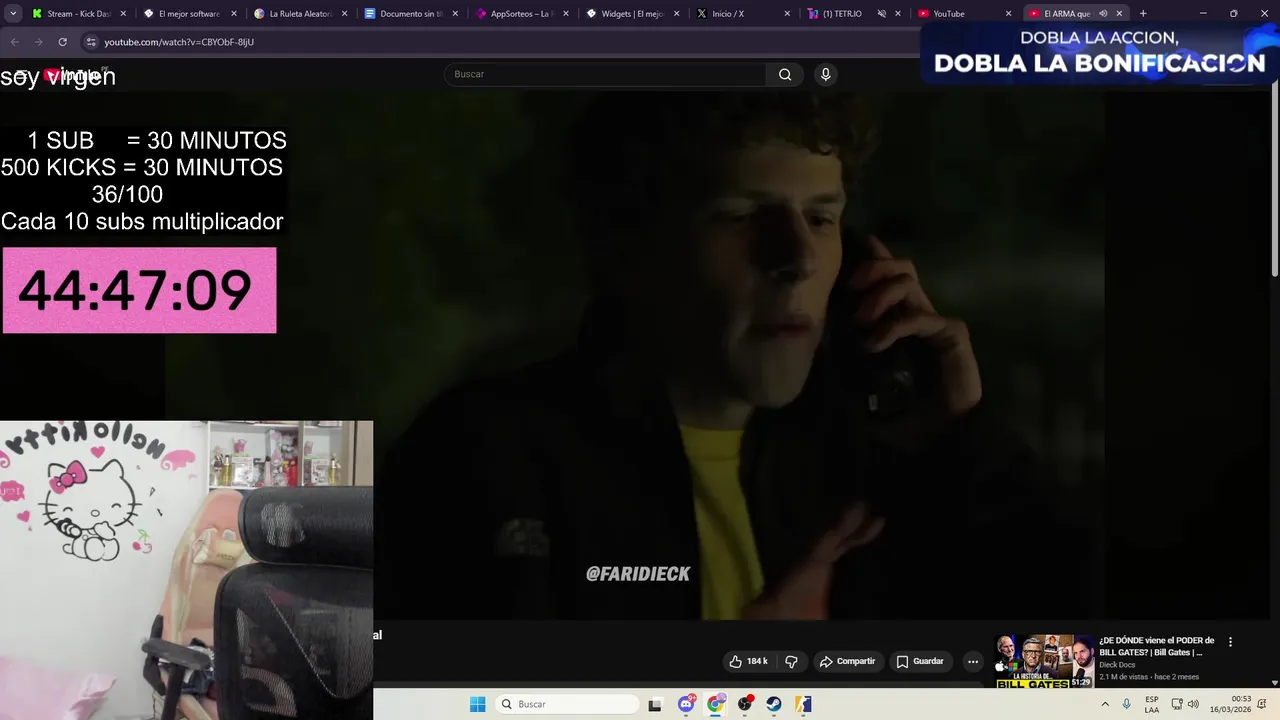
Task: Open the yellow taskbar app icon
Action: click(803, 704)
